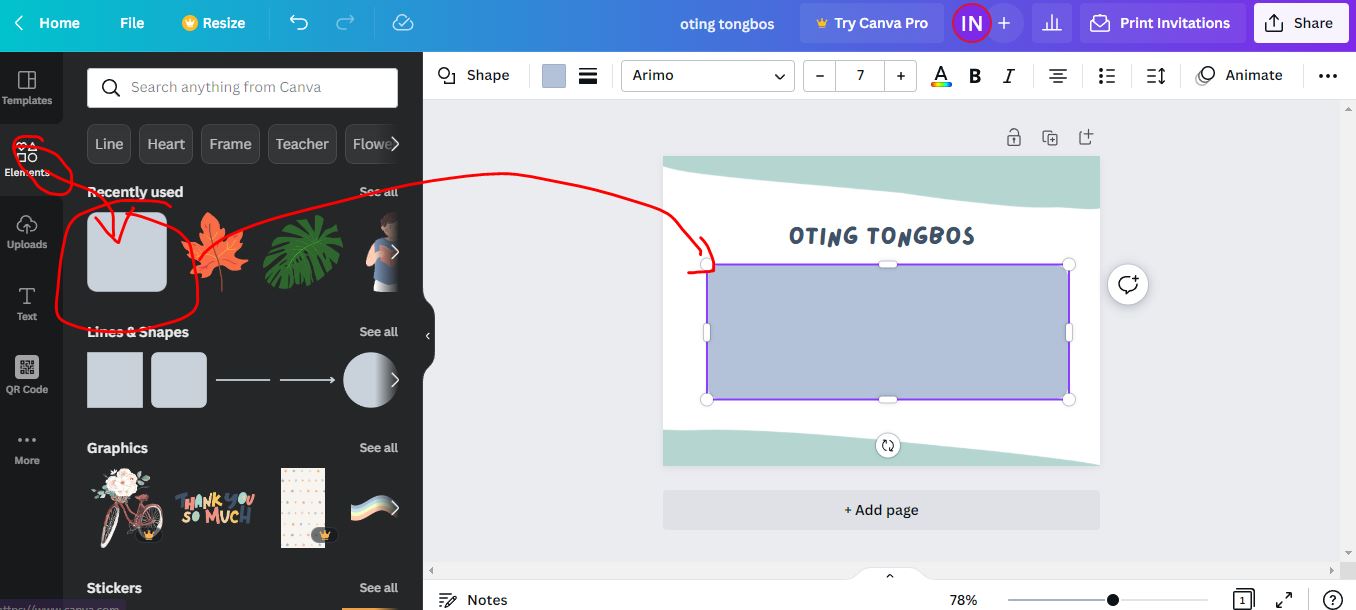Open the QR Code panel in sidebar
This screenshot has width=1356, height=610.
click(27, 372)
